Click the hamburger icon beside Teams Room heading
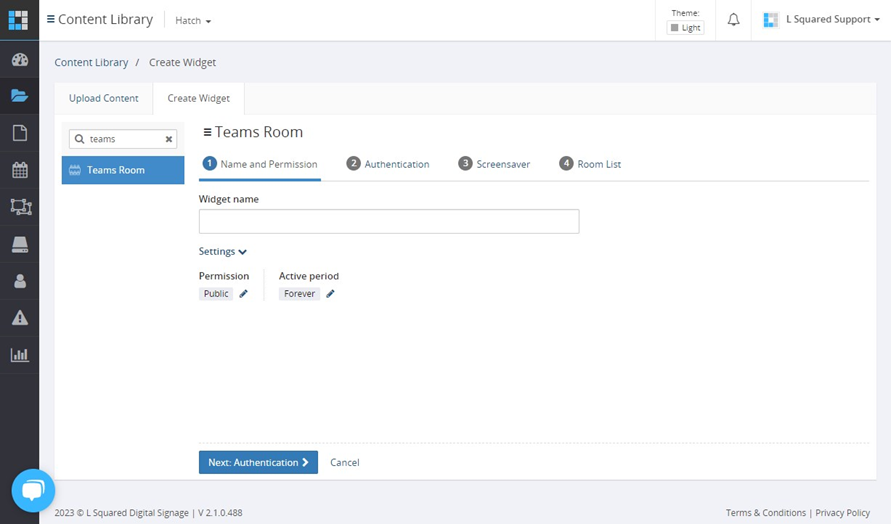Image resolution: width=891 pixels, height=524 pixels. click(207, 132)
